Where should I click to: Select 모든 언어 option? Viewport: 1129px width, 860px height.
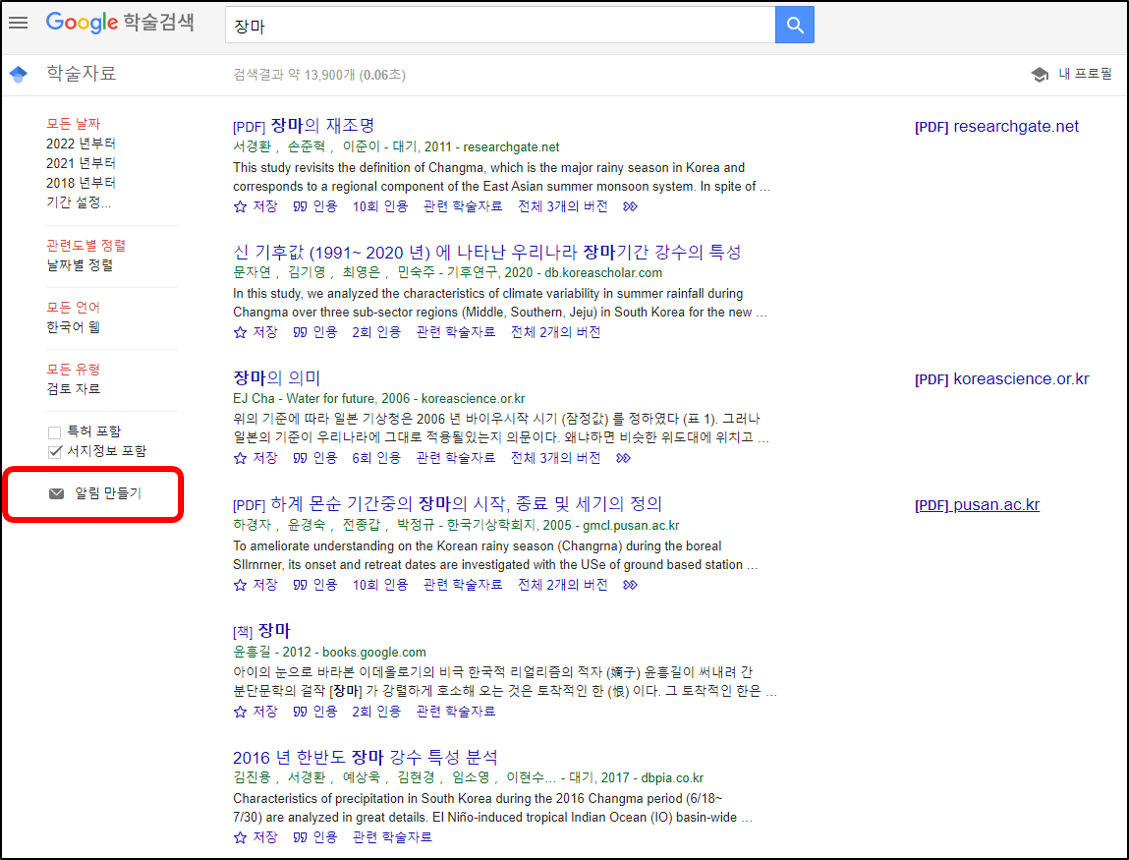[73, 308]
